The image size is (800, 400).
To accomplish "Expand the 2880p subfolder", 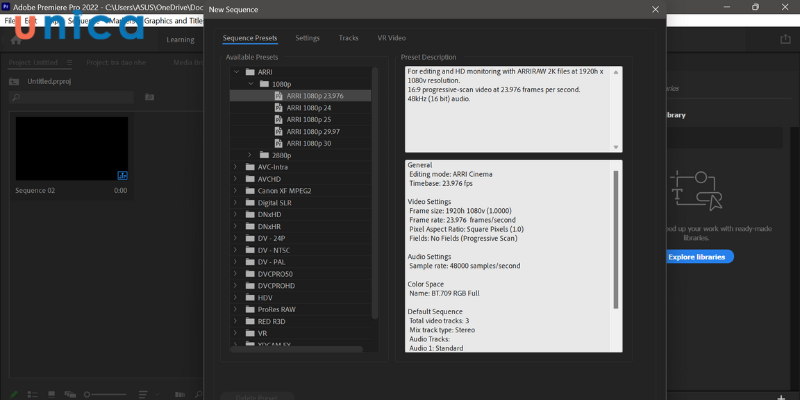I will [250, 155].
